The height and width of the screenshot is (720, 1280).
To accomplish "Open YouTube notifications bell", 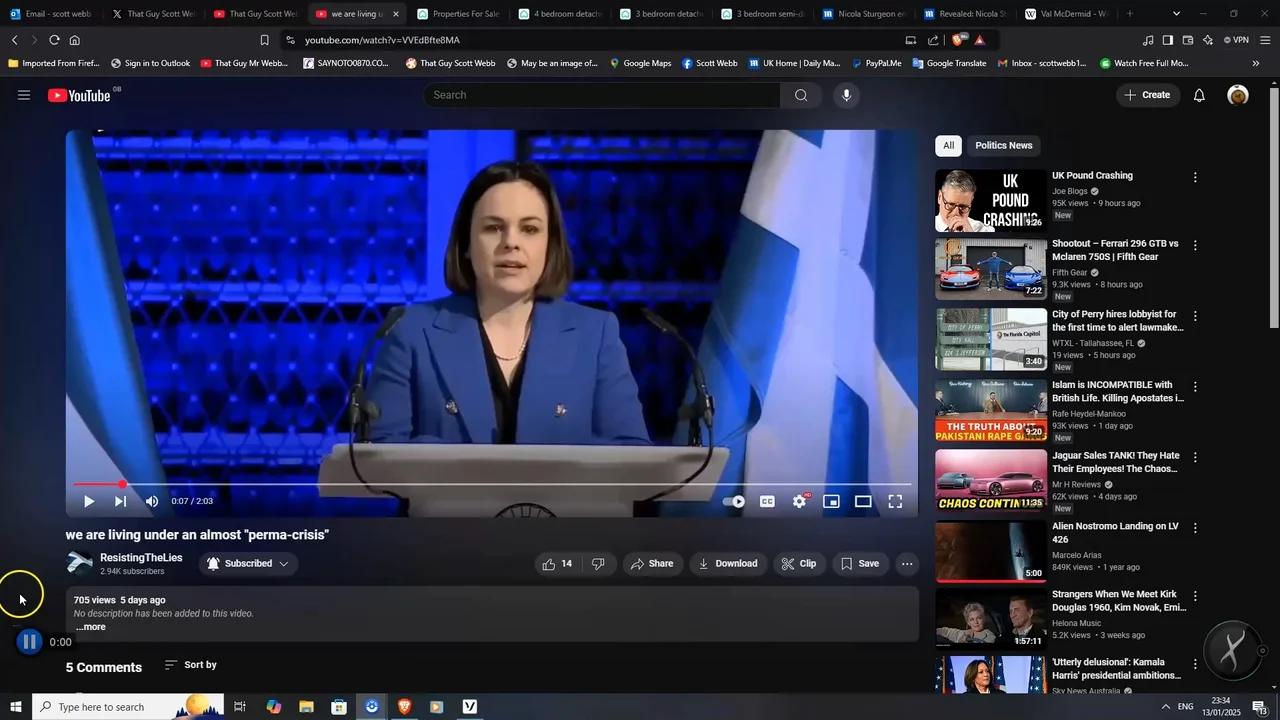I will pyautogui.click(x=1199, y=95).
